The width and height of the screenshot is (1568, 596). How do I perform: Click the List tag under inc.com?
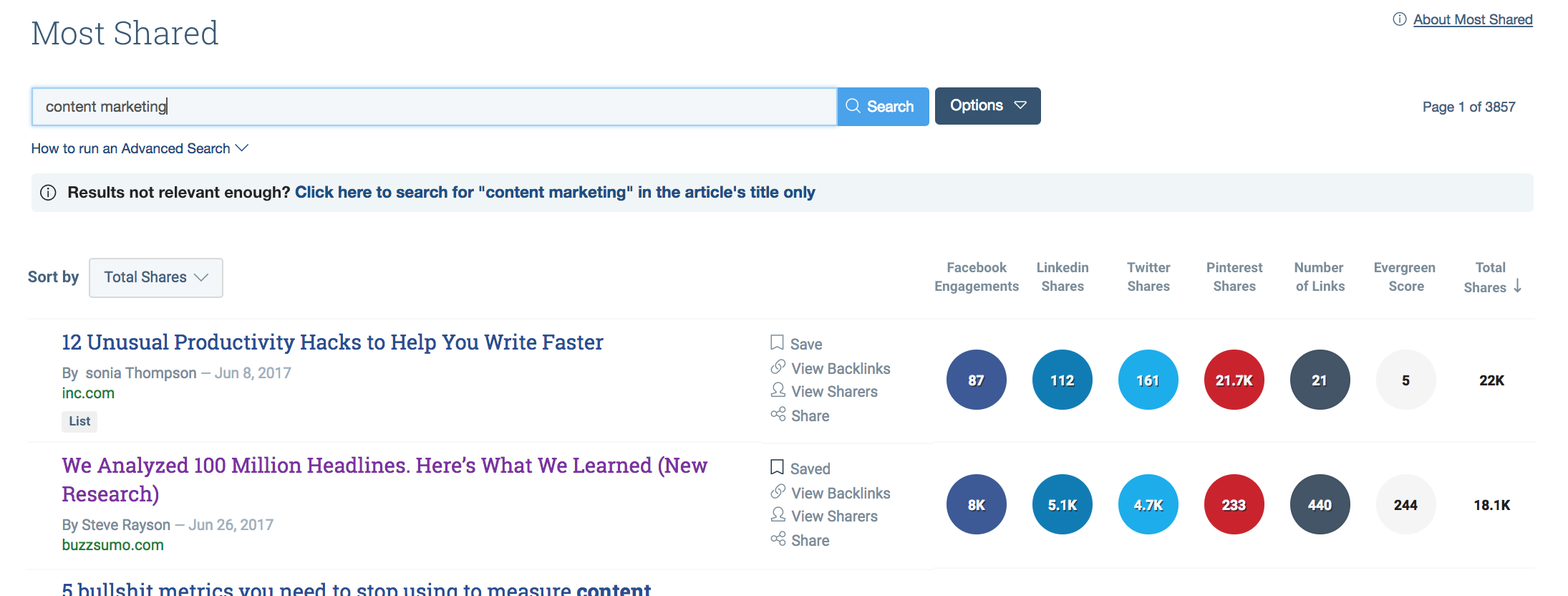79,421
